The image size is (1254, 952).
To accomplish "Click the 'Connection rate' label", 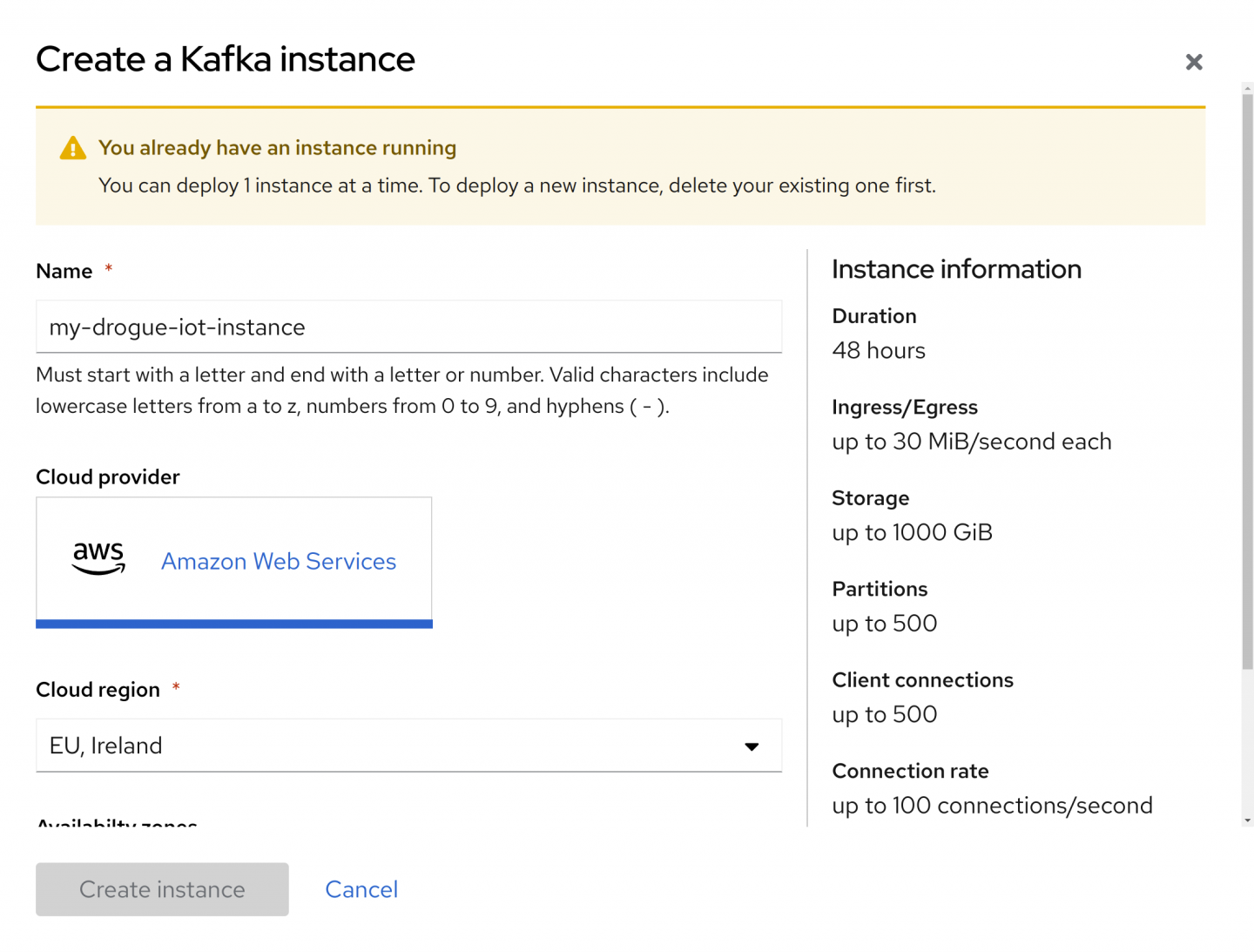I will coord(910,771).
